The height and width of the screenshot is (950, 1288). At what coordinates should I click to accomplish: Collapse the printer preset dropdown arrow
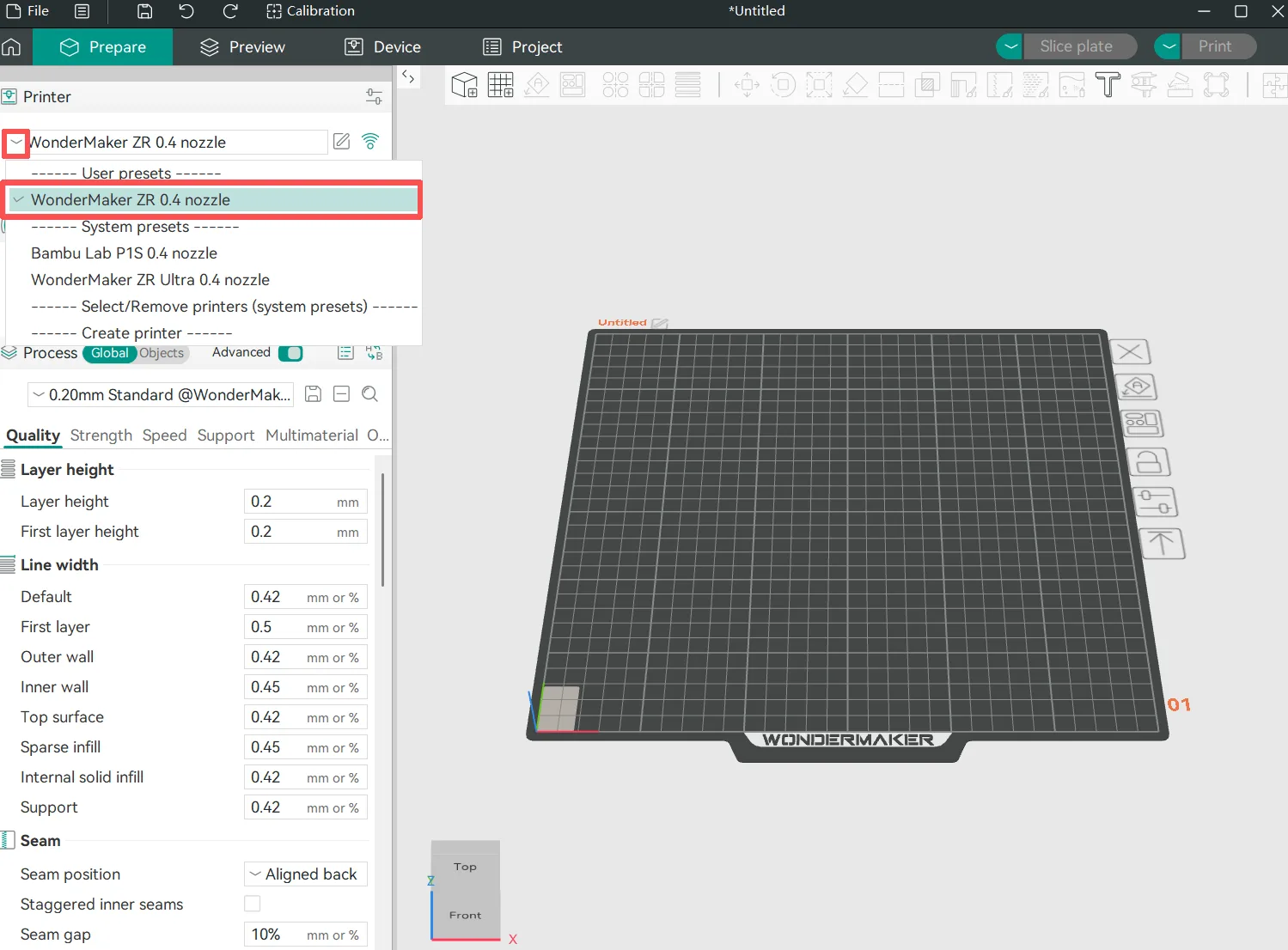pyautogui.click(x=15, y=143)
